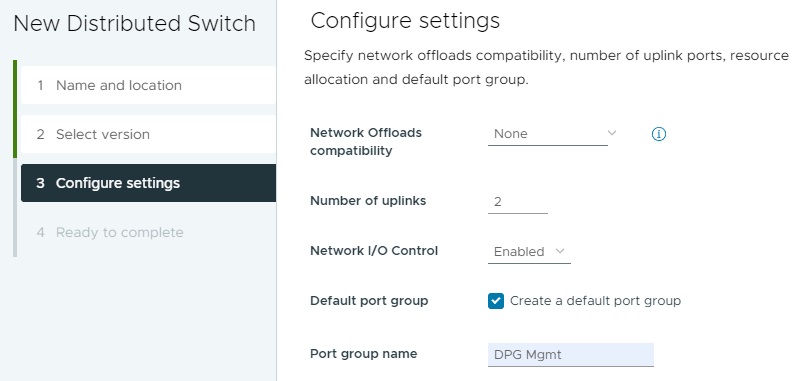The height and width of the screenshot is (381, 798).
Task: Open the Network I/O Control dropdown
Action: click(529, 252)
